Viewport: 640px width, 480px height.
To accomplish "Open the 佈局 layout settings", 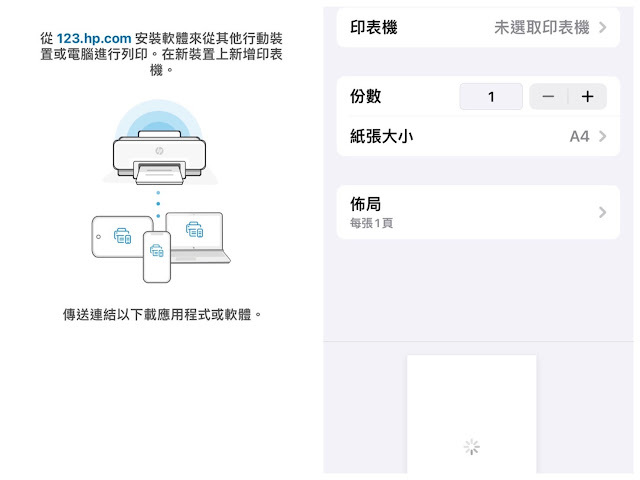I will click(365, 211).
